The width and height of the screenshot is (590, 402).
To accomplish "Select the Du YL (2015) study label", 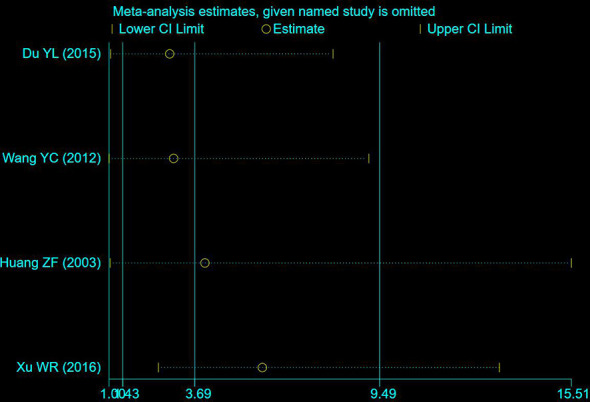I will [x=62, y=53].
